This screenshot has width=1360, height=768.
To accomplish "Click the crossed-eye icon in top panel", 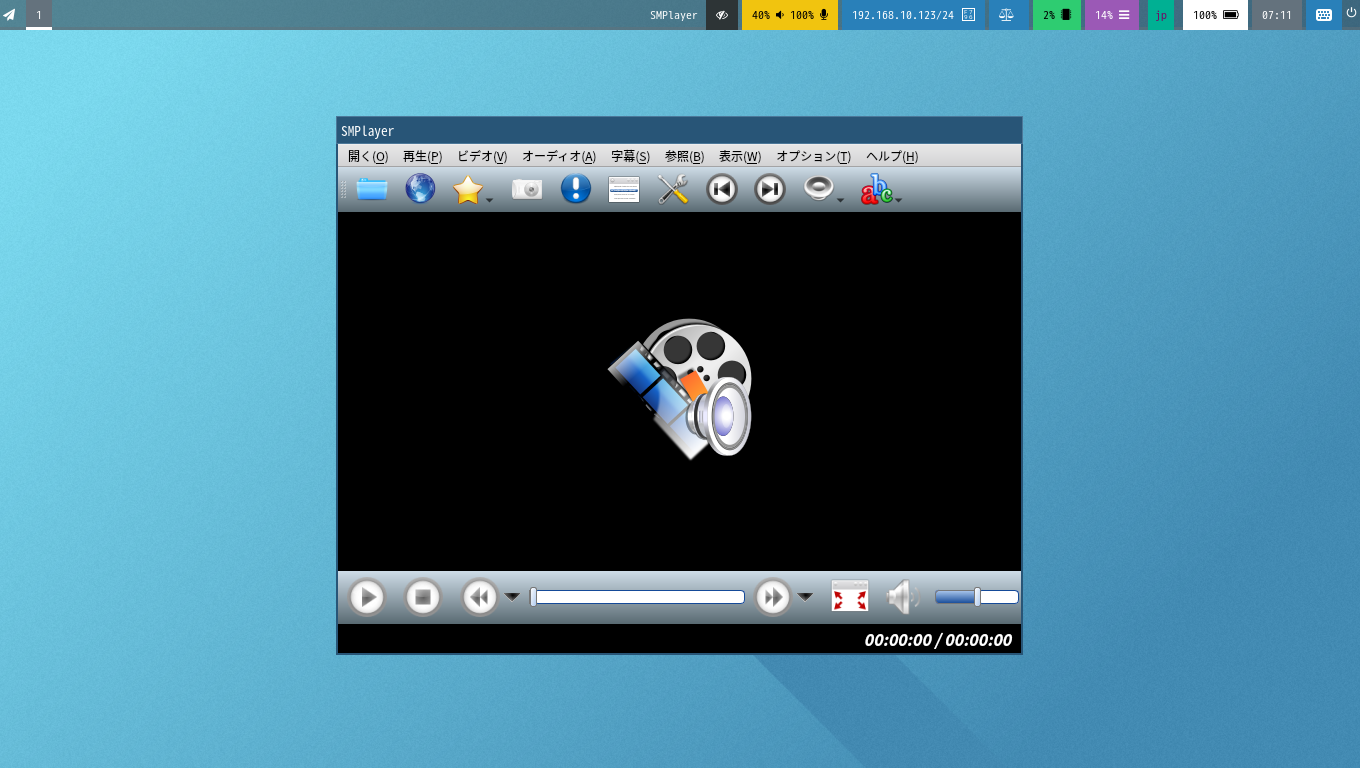I will (722, 15).
